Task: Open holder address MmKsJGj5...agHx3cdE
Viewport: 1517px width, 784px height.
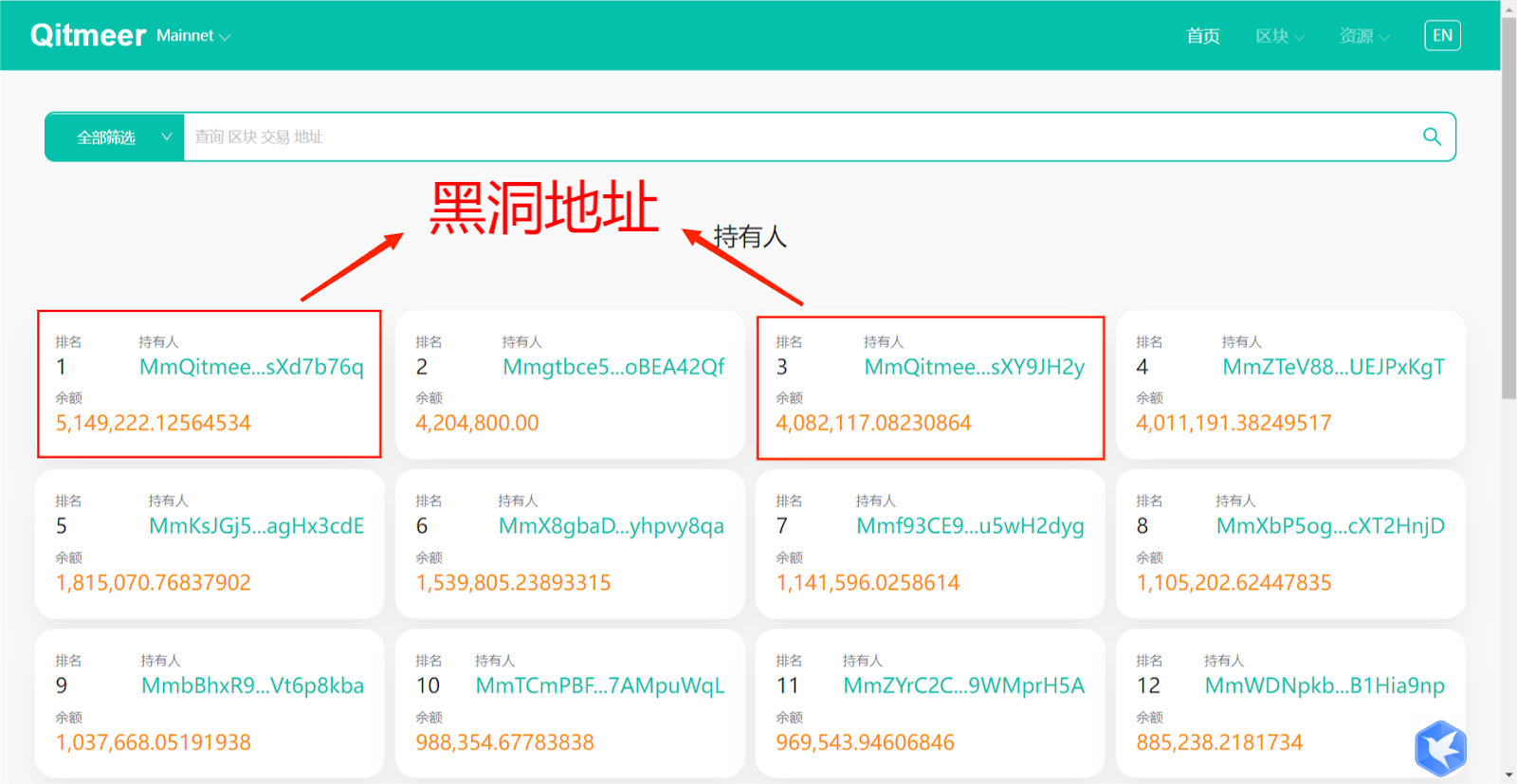Action: (x=256, y=526)
